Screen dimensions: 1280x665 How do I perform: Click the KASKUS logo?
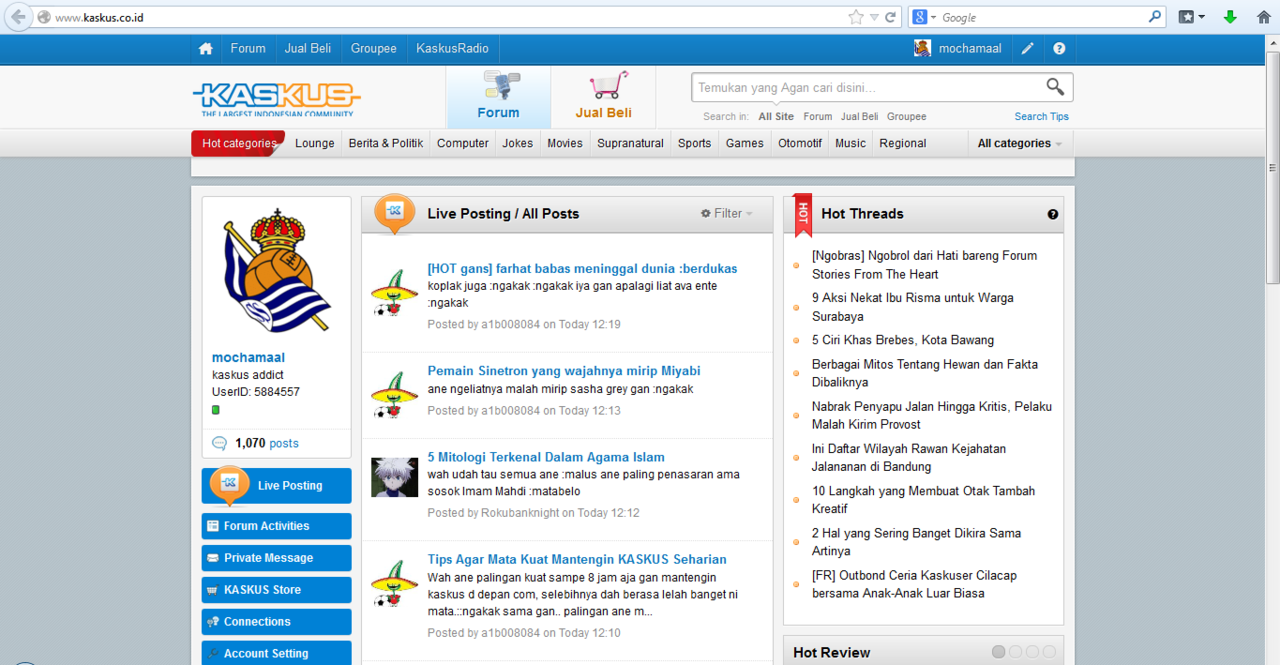276,99
